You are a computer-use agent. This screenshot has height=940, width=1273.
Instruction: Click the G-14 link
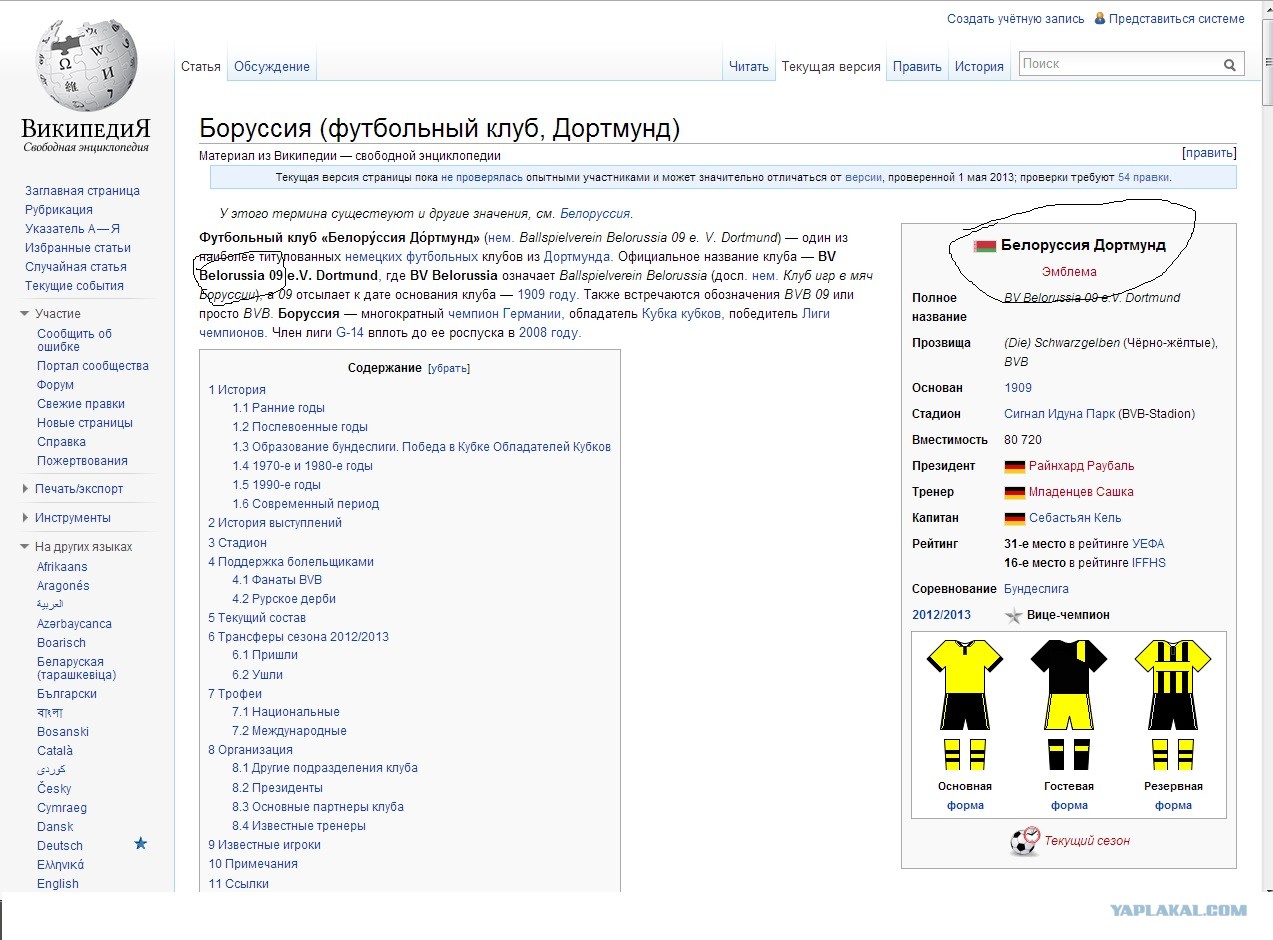[x=349, y=333]
